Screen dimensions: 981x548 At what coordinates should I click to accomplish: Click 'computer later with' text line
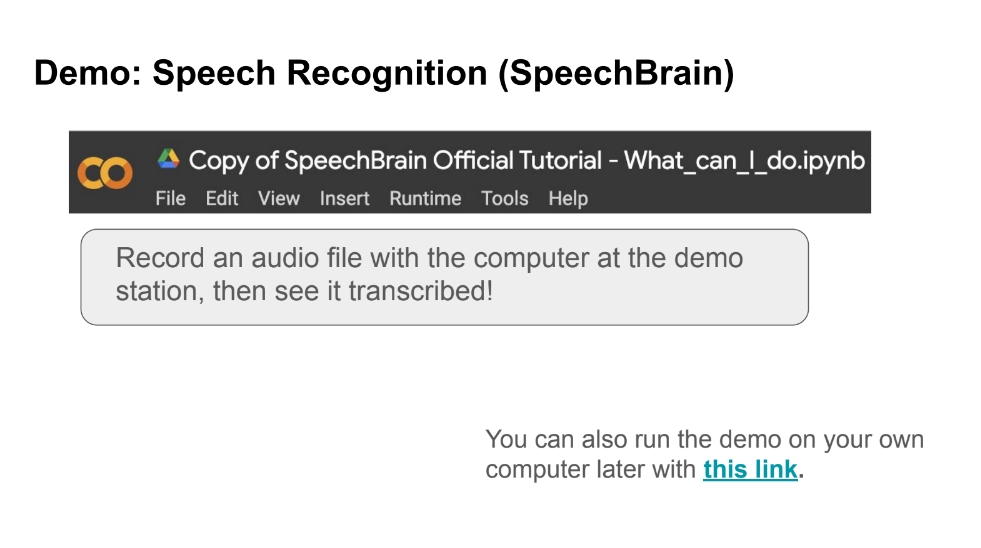591,469
